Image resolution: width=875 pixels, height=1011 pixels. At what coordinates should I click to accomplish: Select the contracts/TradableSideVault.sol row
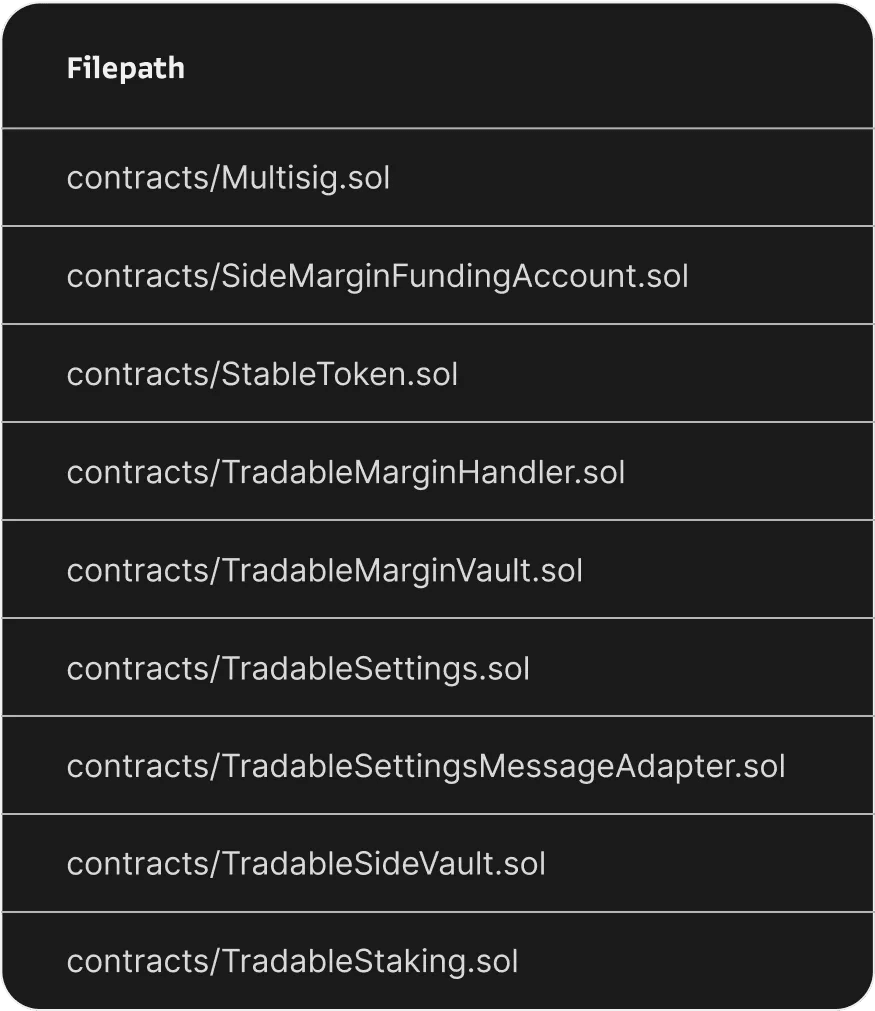(x=438, y=864)
